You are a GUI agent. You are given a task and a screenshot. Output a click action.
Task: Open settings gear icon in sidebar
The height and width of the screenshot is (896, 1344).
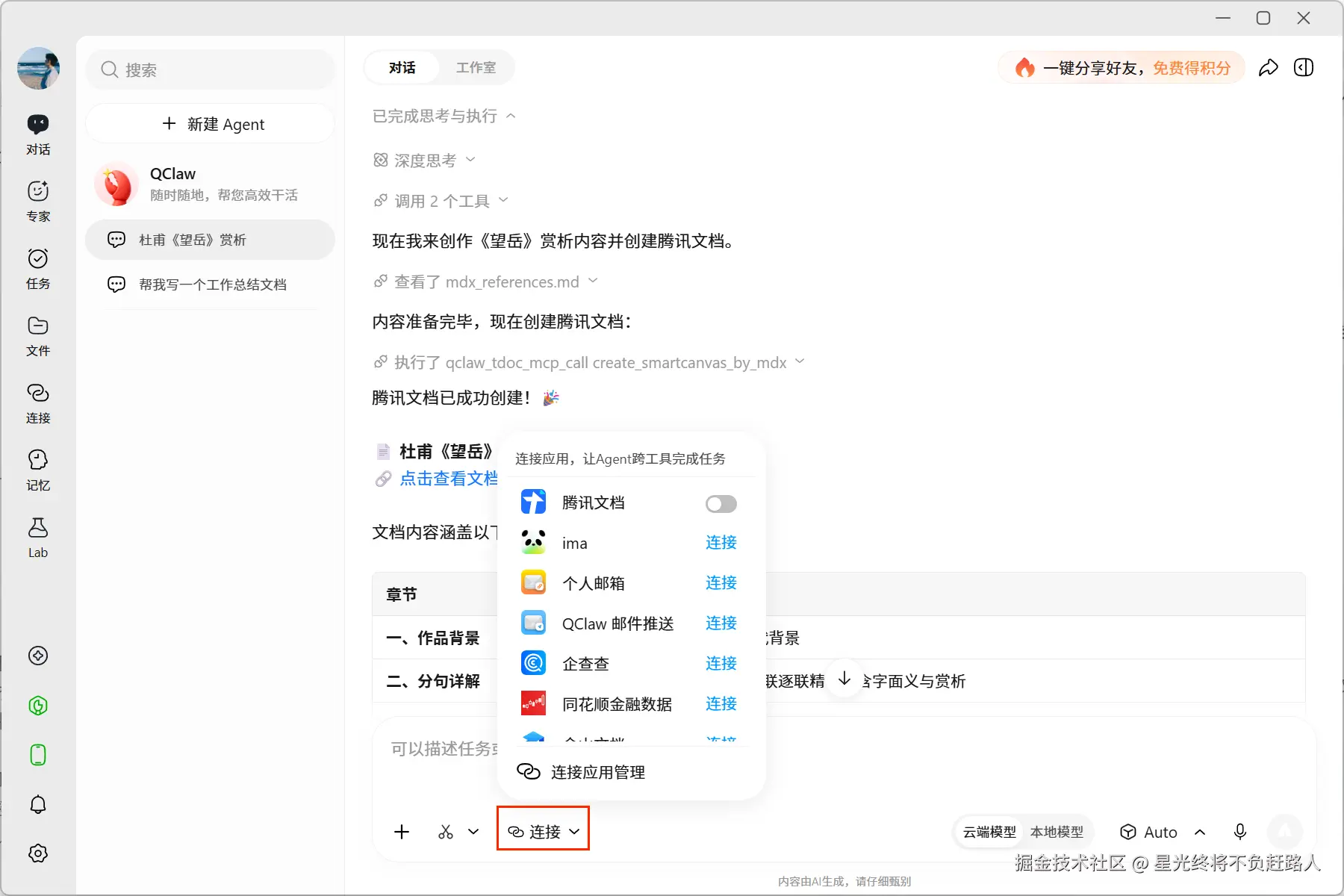click(38, 853)
